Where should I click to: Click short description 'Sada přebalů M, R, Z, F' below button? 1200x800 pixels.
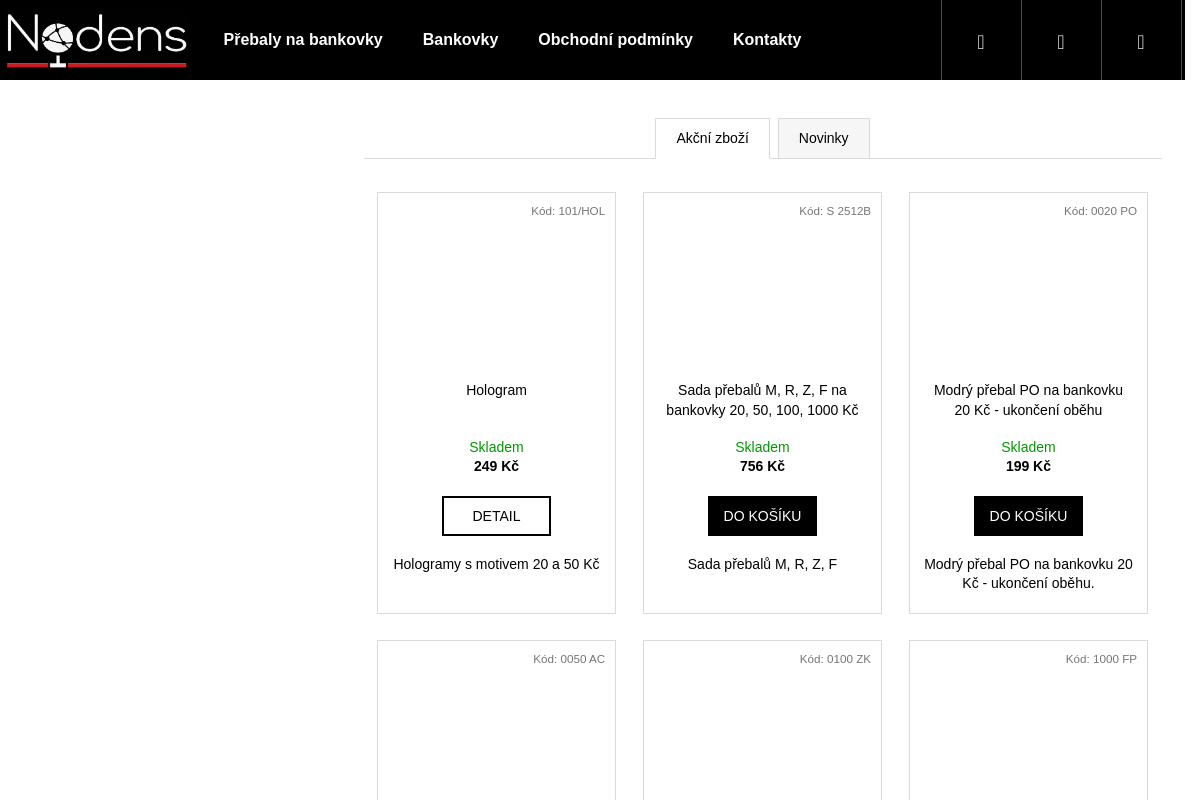[762, 564]
